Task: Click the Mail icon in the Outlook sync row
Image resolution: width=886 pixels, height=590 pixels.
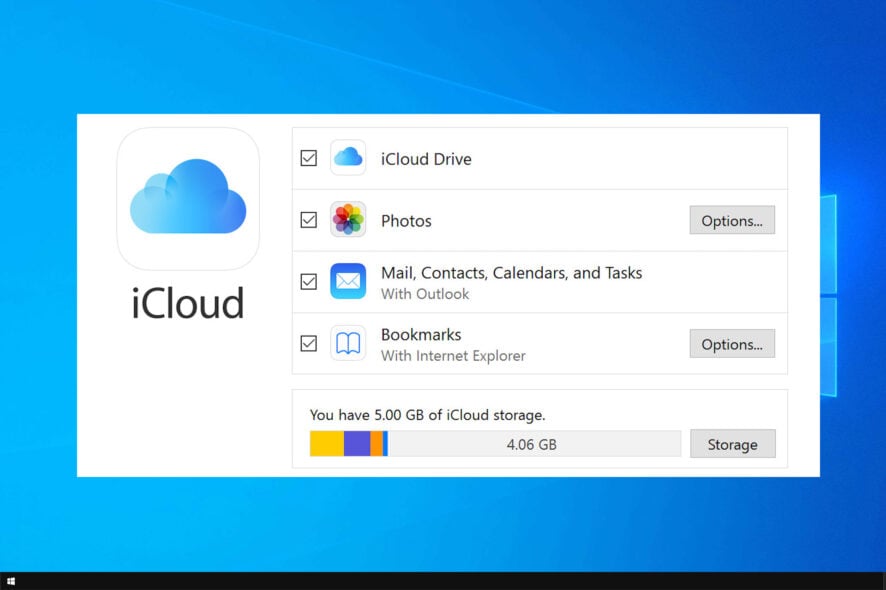Action: pyautogui.click(x=348, y=281)
